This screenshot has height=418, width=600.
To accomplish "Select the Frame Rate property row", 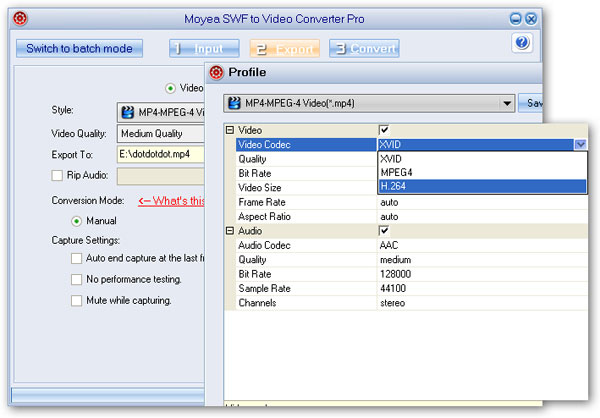I will 412,202.
